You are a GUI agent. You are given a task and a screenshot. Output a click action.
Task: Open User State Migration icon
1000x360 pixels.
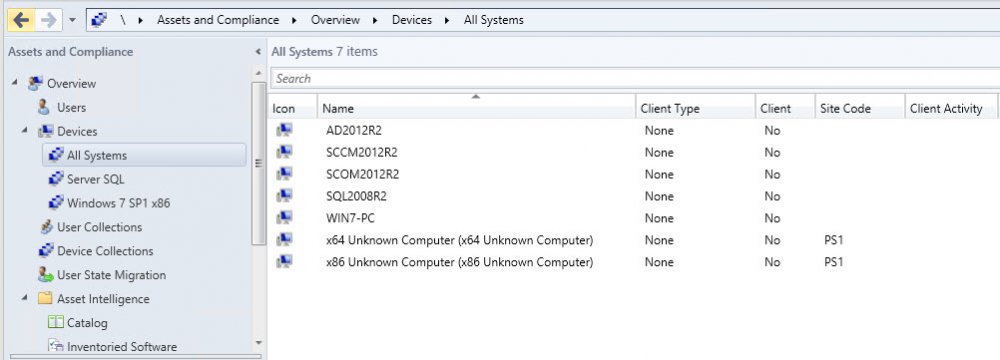tap(46, 274)
